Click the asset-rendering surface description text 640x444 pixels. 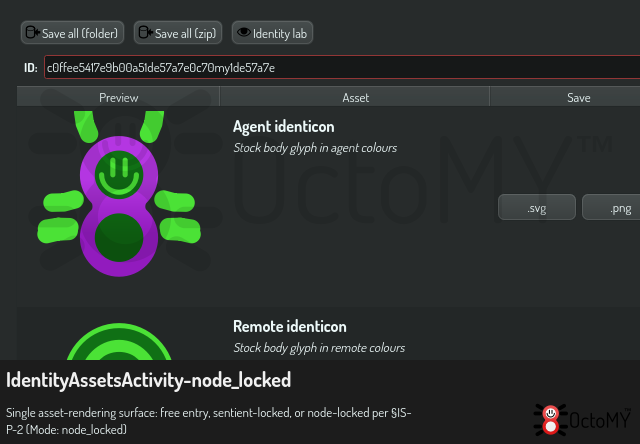tap(209, 421)
